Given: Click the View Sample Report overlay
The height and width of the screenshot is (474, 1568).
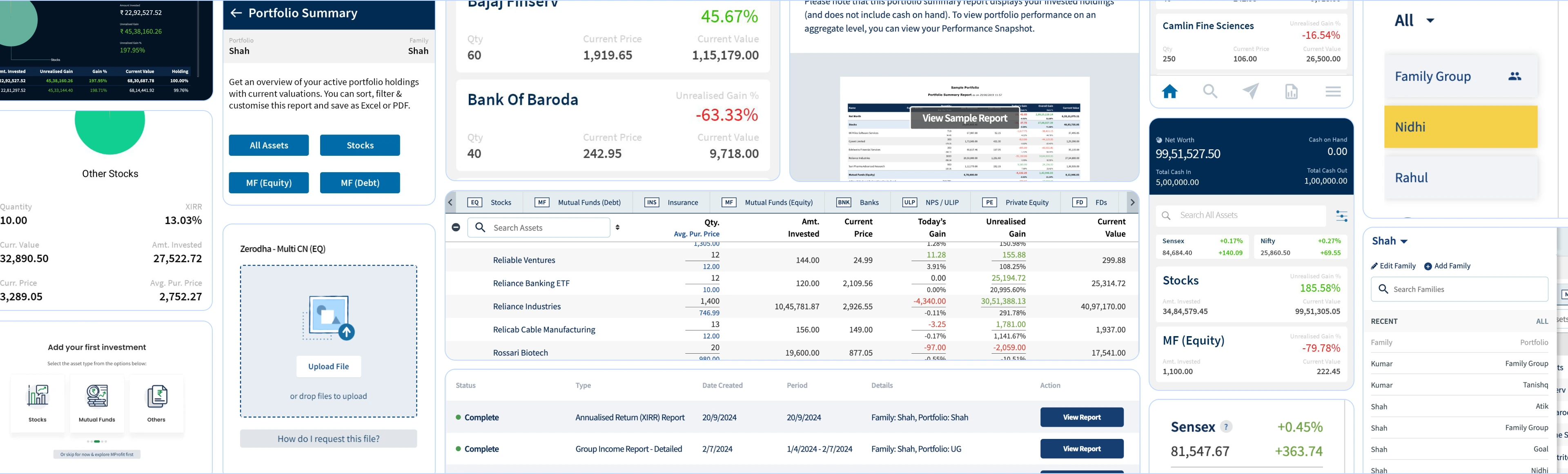Looking at the screenshot, I should (964, 118).
